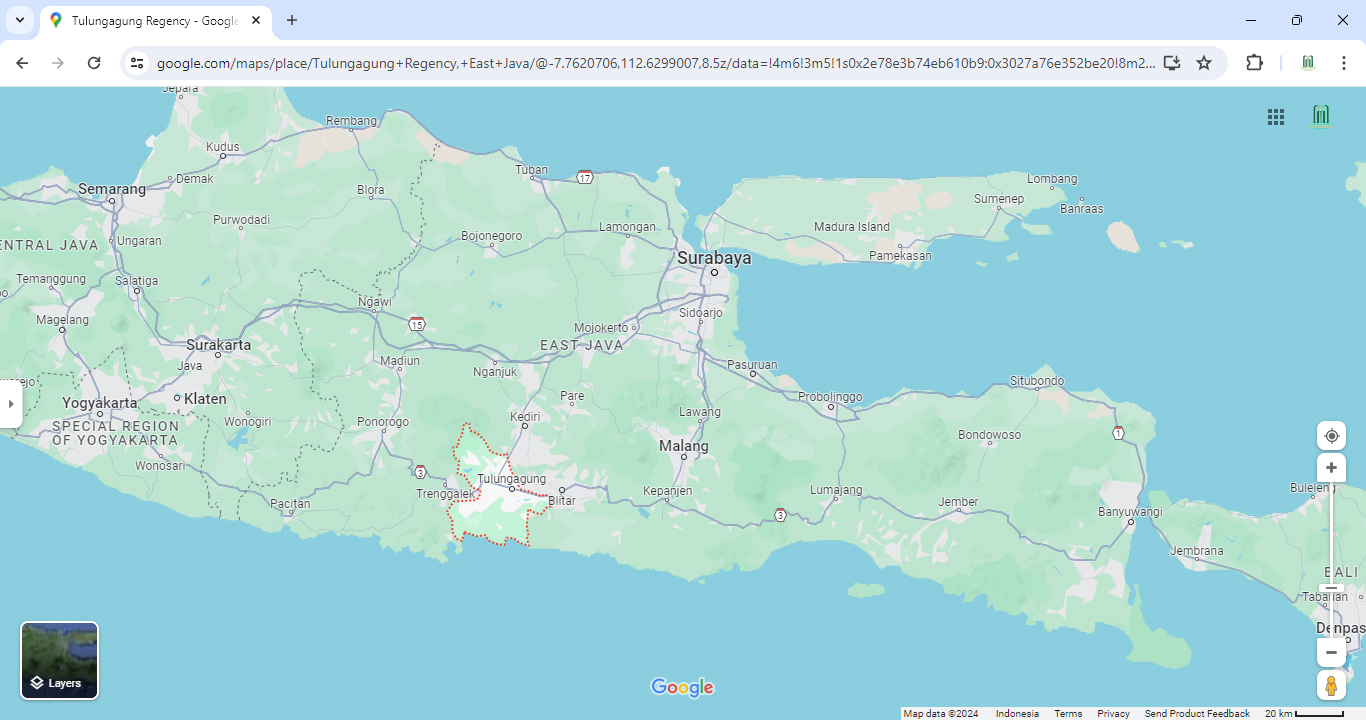Click the green account avatar on the map
Viewport: 1366px width, 720px height.
coord(1321,116)
